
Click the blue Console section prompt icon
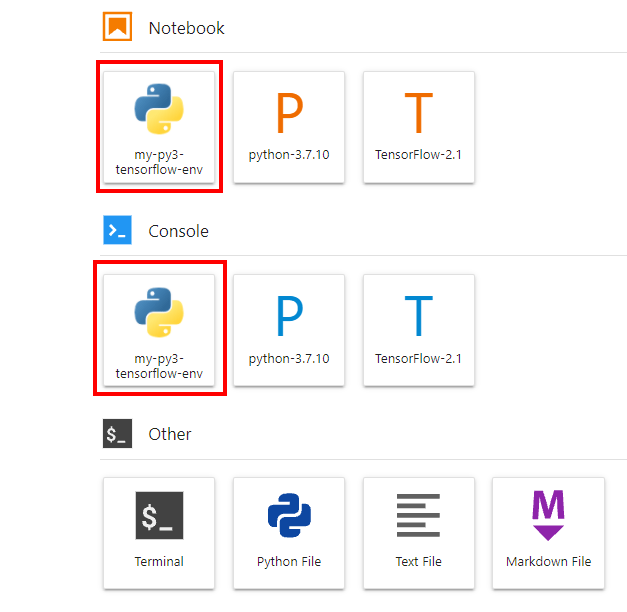pos(117,230)
